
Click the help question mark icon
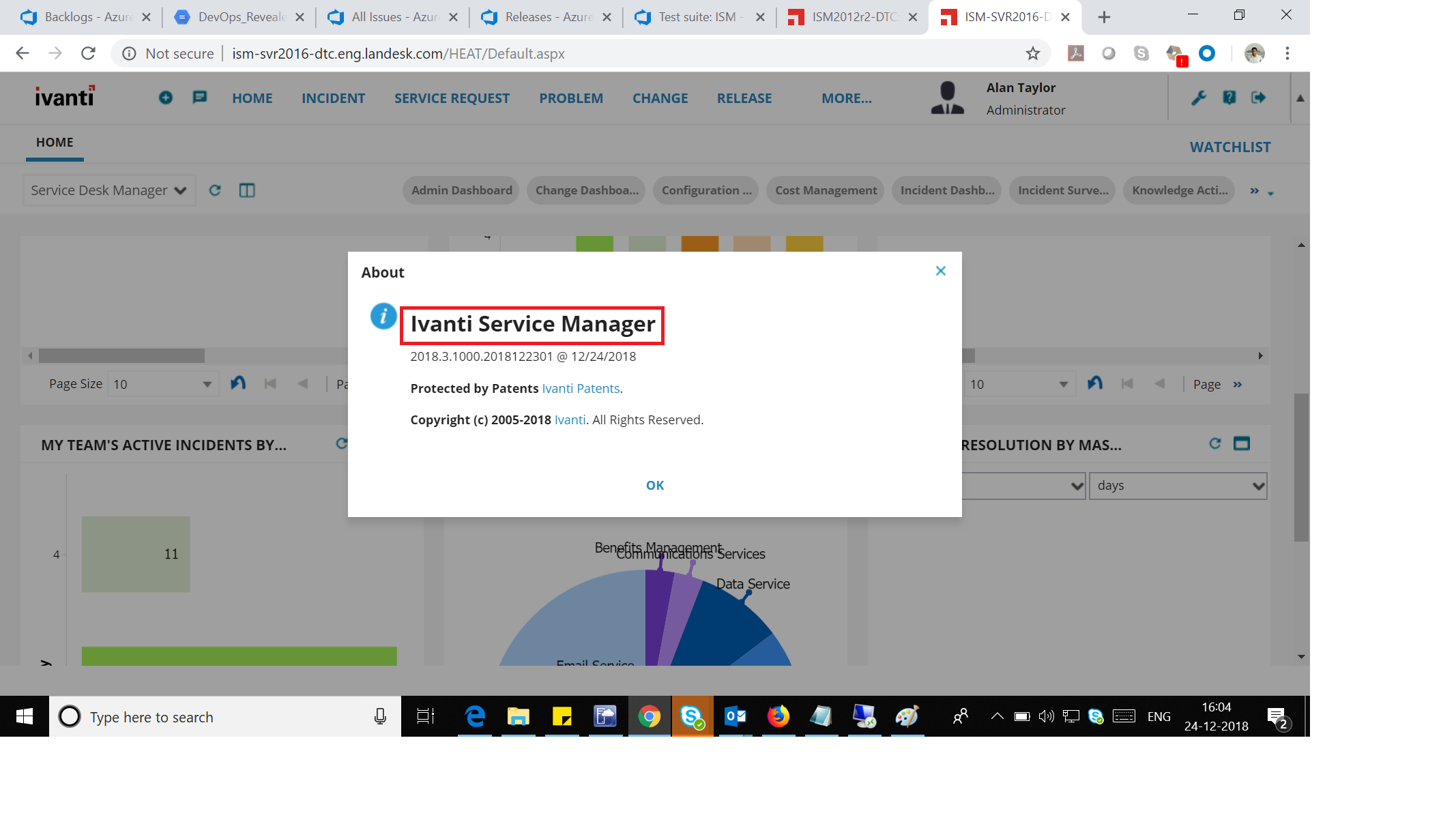pos(1229,98)
